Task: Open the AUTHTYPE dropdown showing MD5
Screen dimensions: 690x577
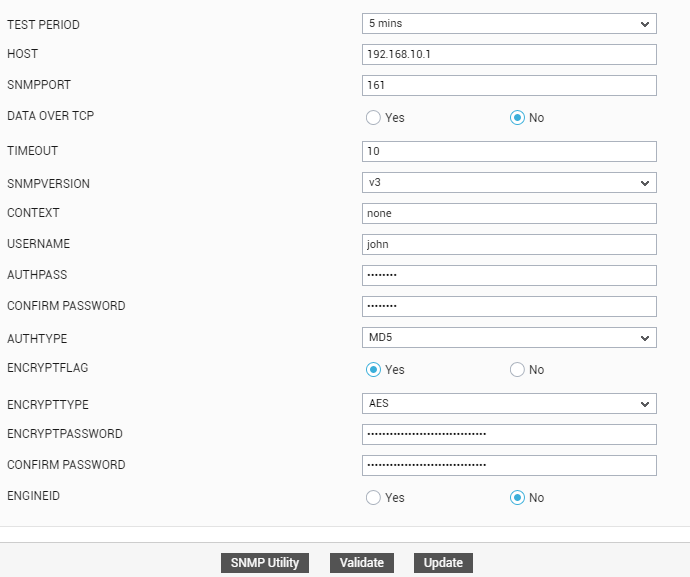Action: pos(509,337)
